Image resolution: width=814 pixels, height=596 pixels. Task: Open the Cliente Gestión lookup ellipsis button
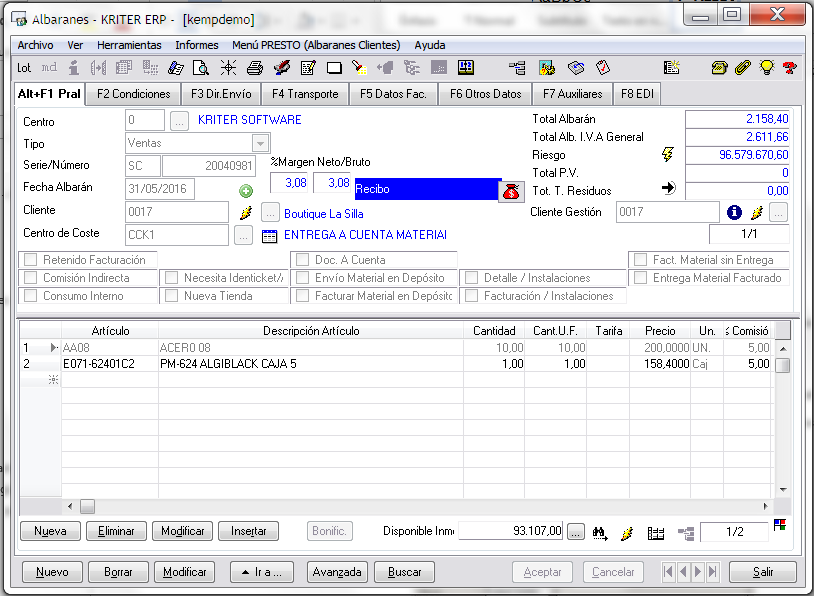coord(779,212)
